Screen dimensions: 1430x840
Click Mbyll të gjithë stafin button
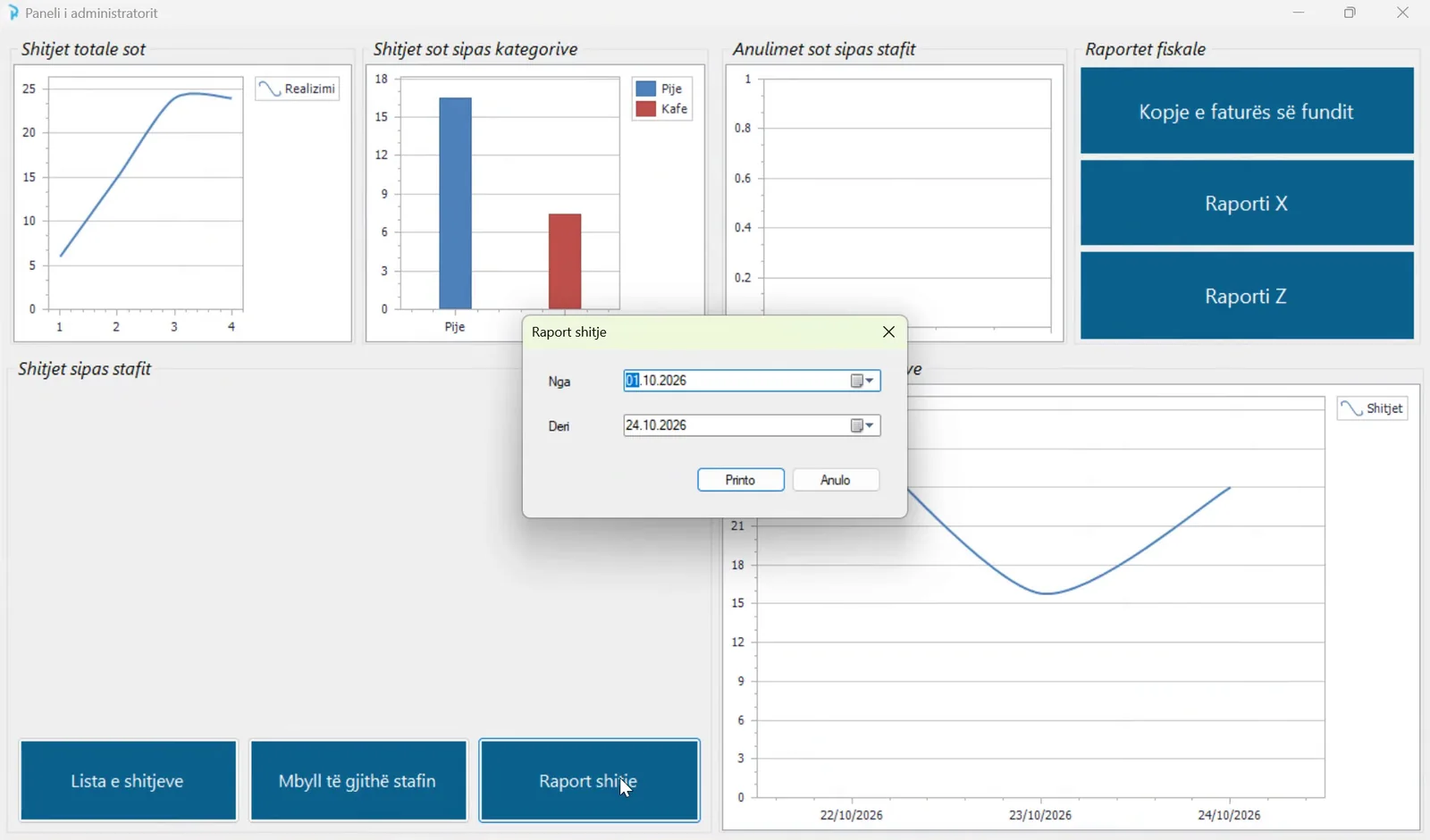357,780
